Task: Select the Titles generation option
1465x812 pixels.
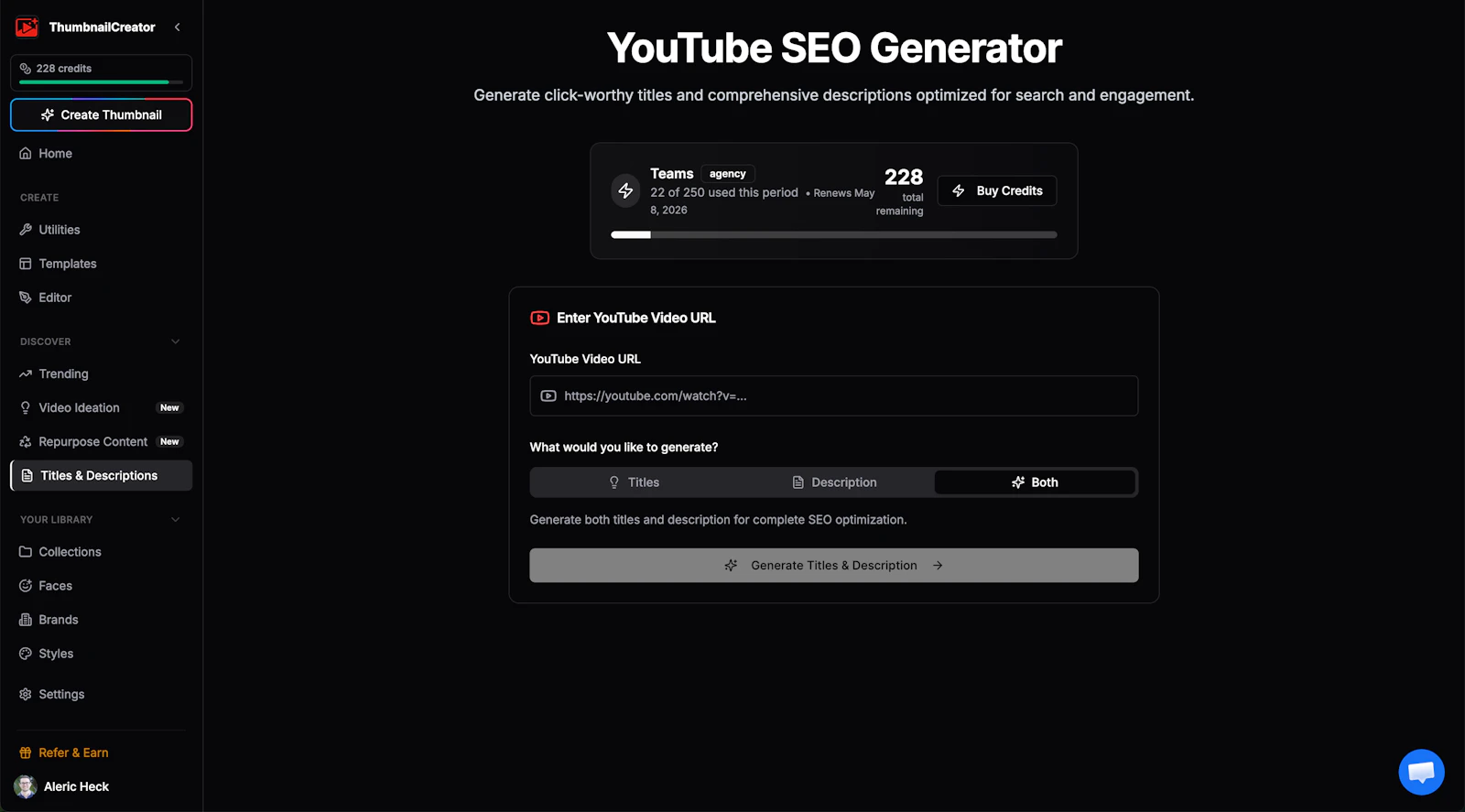Action: tap(634, 482)
